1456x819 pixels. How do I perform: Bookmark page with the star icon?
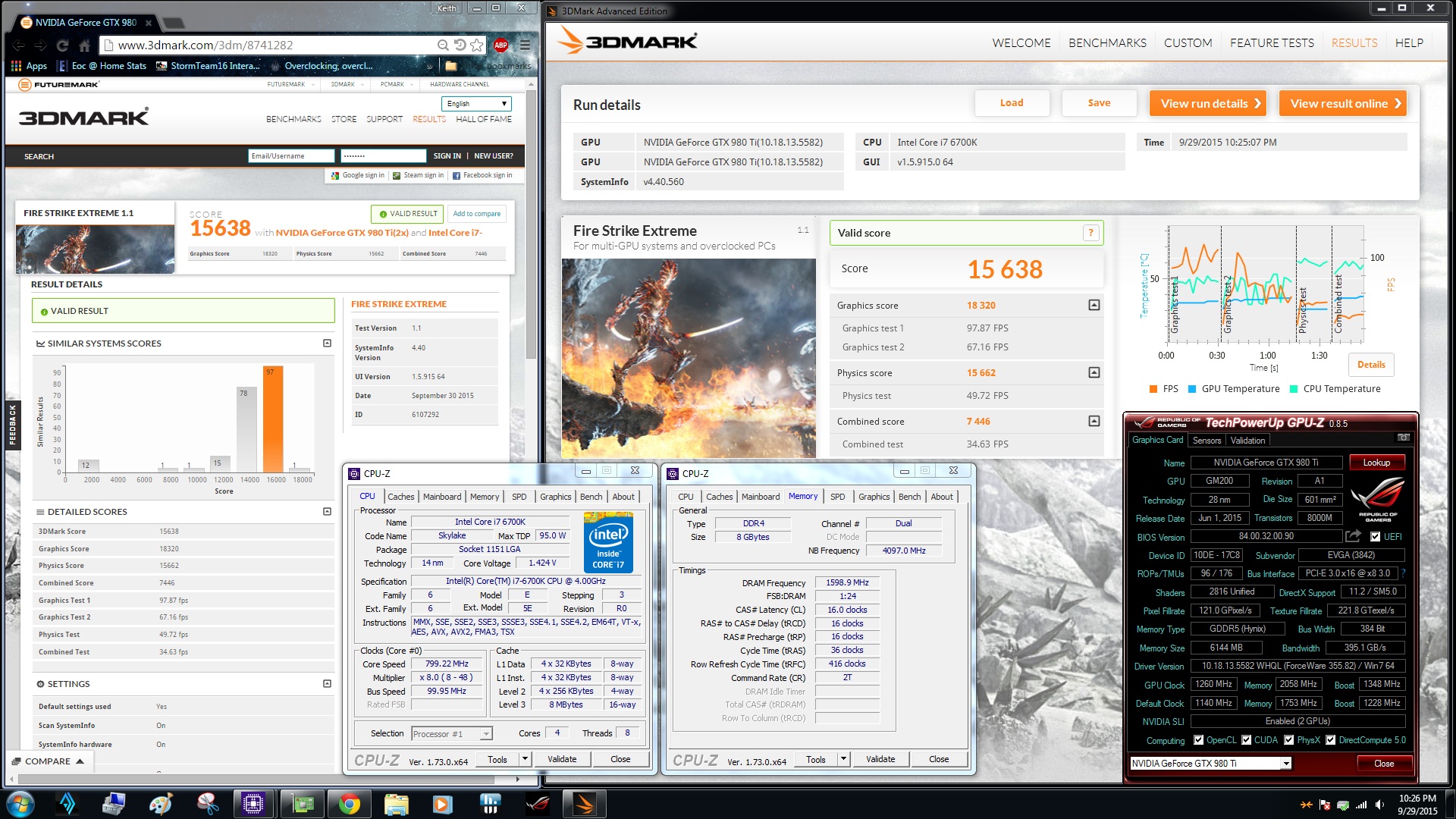(476, 45)
